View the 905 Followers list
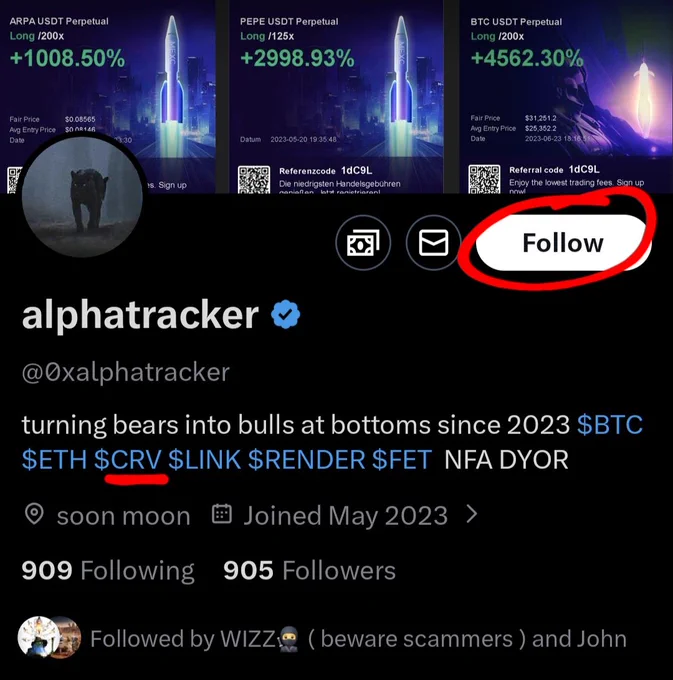This screenshot has width=673, height=680. click(x=309, y=570)
